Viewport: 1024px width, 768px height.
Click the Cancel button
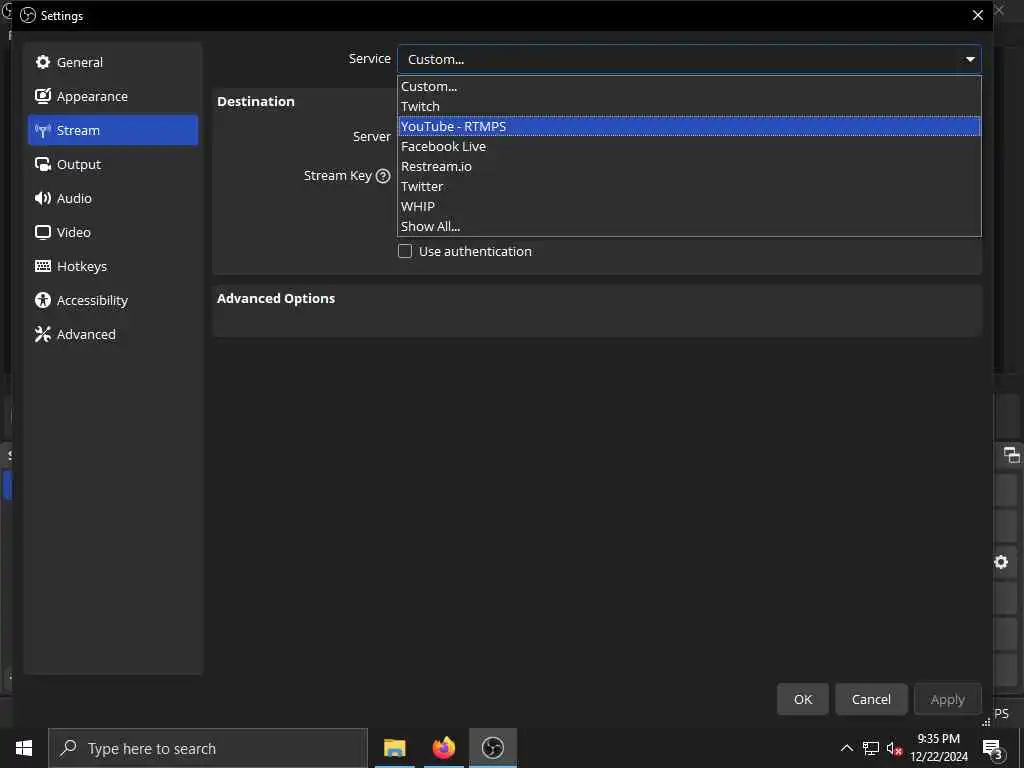click(x=871, y=699)
